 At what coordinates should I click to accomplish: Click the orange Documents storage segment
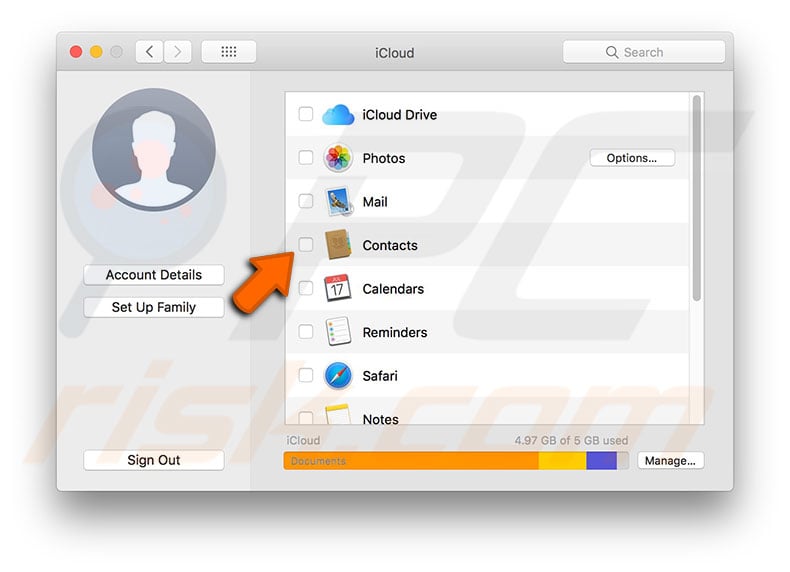411,461
